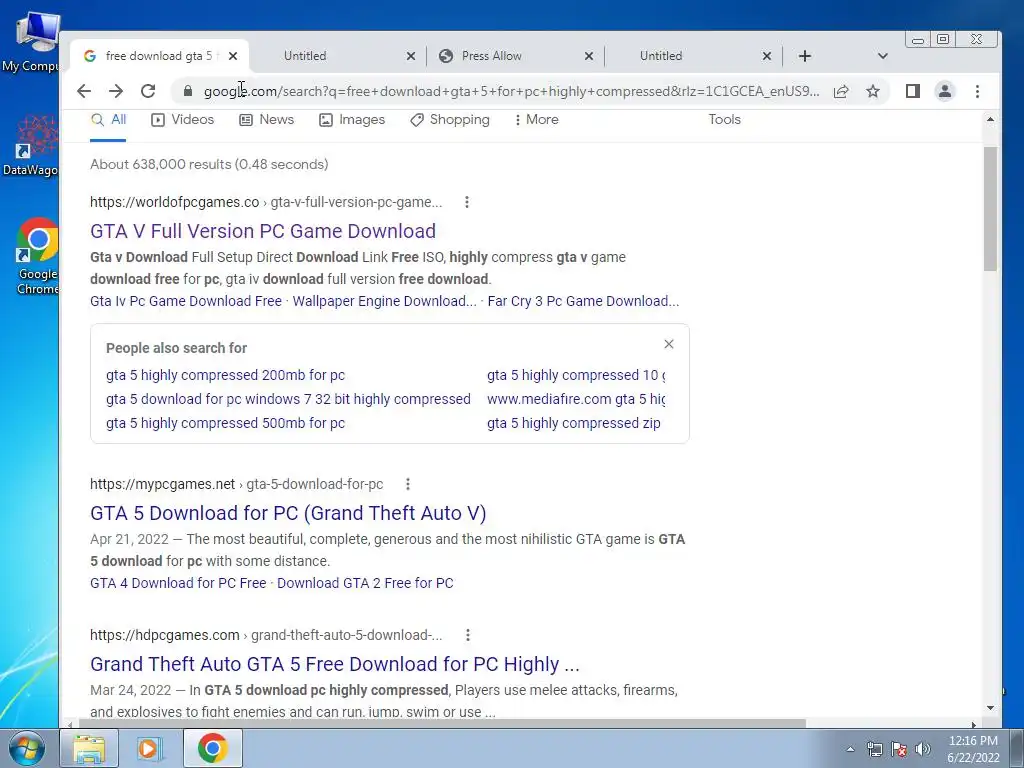Open a new tab with the plus button
The height and width of the screenshot is (768, 1024).
805,56
